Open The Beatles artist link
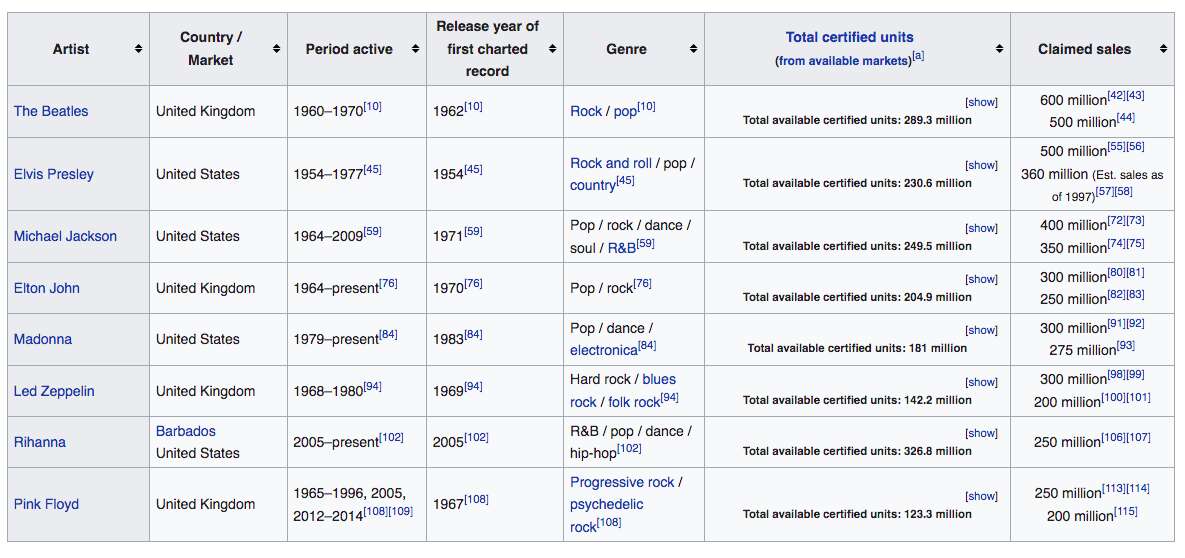The image size is (1185, 558). 51,111
